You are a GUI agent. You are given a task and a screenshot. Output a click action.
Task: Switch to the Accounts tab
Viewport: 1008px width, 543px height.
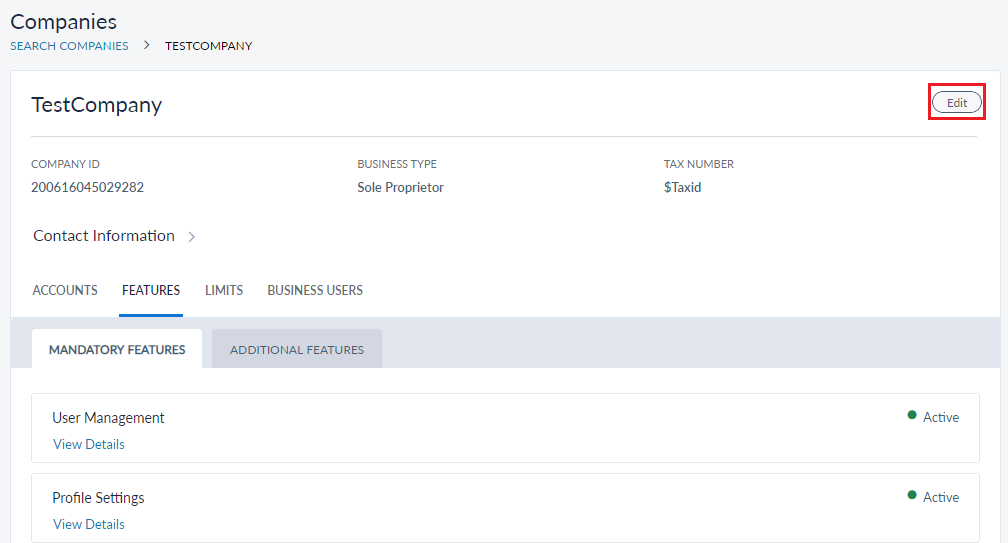point(65,290)
